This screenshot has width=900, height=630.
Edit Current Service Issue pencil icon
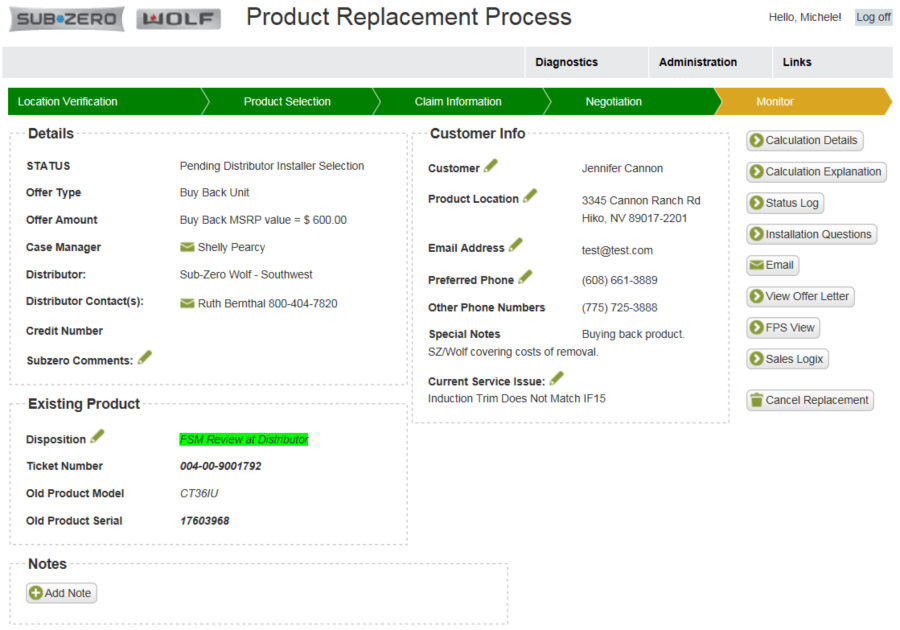pos(557,378)
